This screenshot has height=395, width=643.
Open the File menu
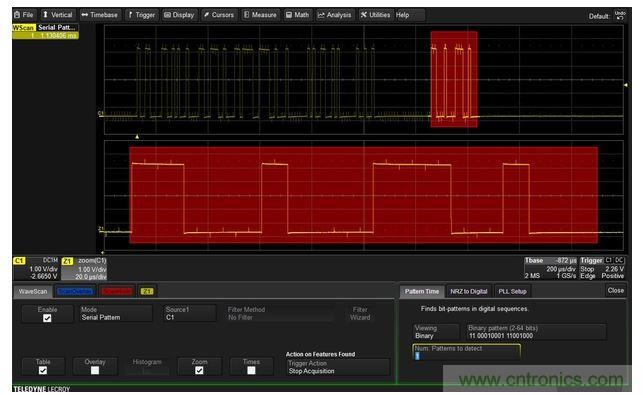(x=23, y=15)
